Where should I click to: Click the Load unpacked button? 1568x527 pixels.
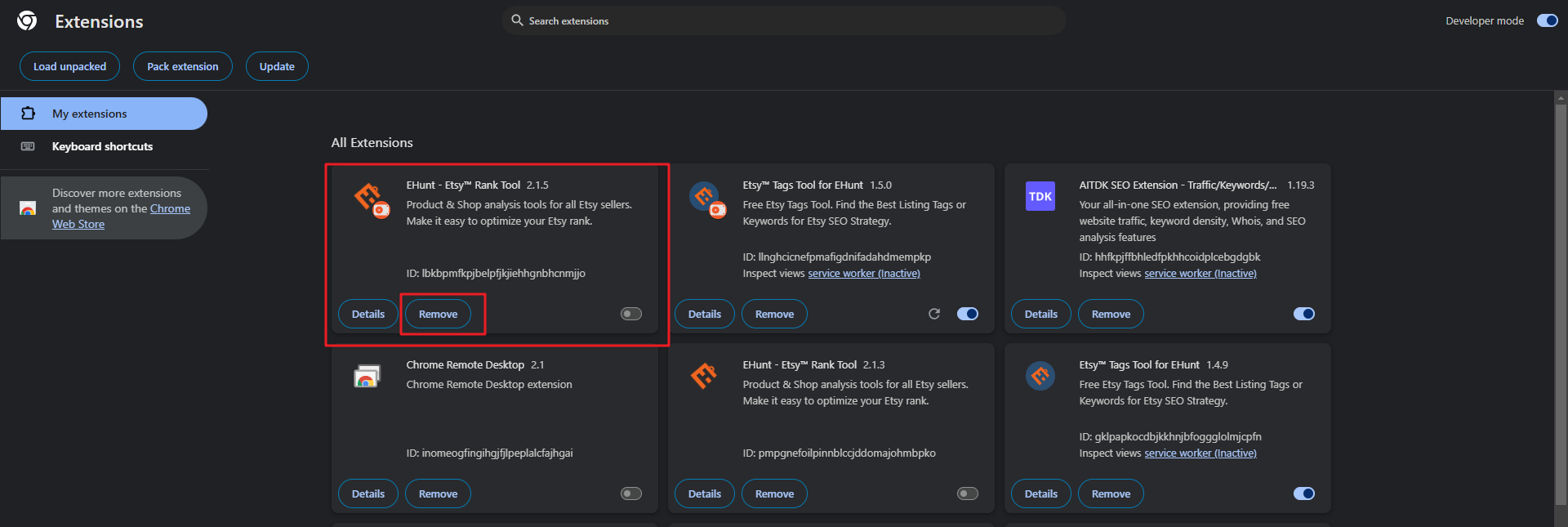tap(69, 67)
